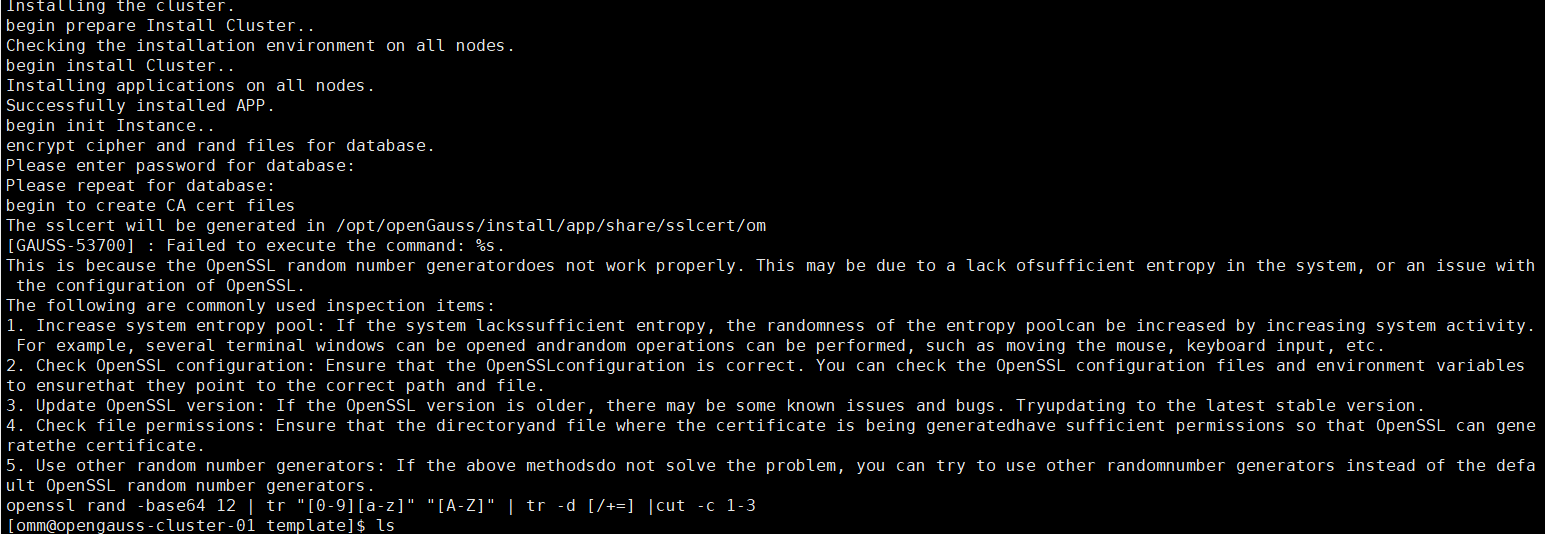Click "encrypt cipher and rand files" line
Screen dimensions: 1546x534
(x=220, y=146)
